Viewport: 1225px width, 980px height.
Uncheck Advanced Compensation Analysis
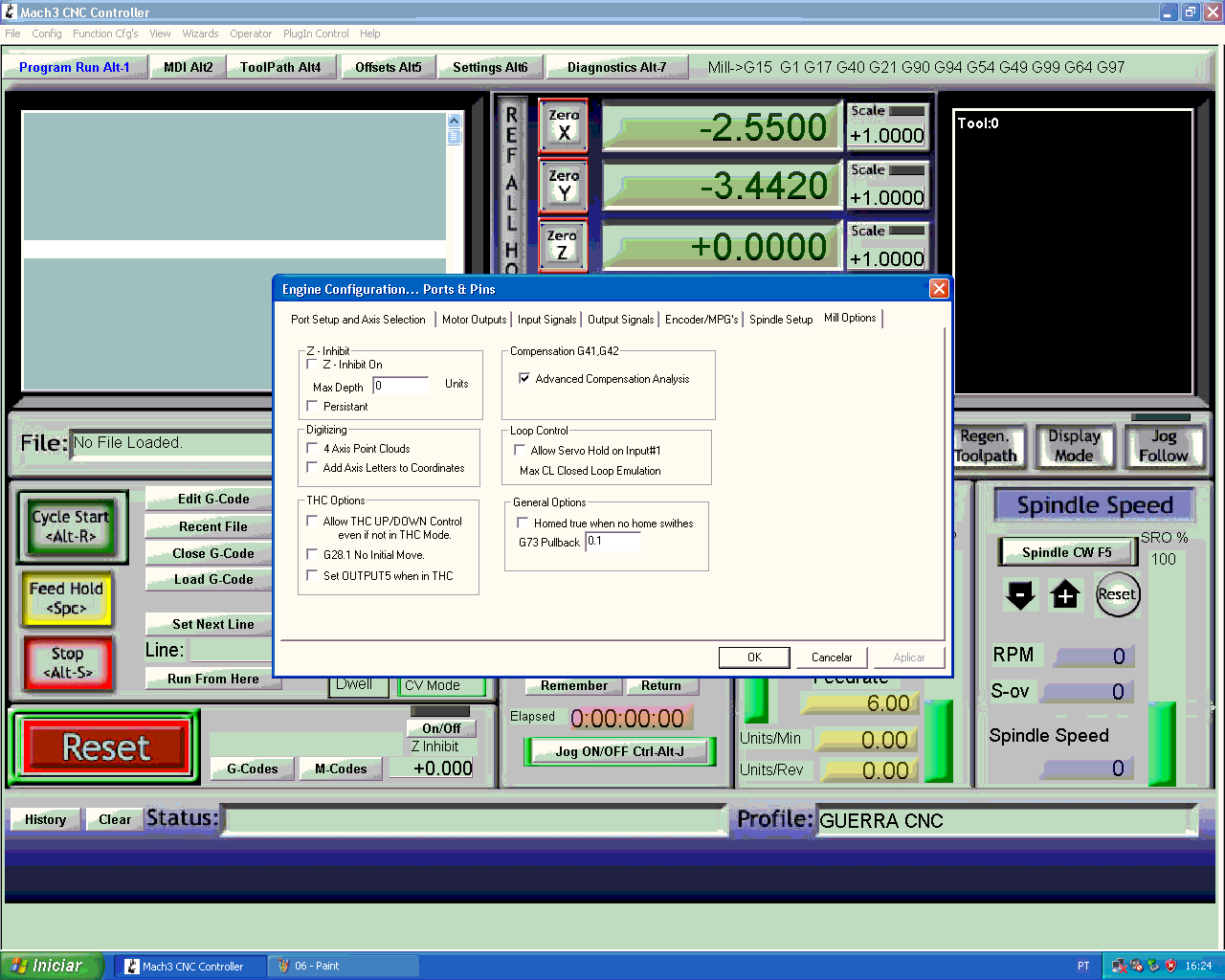click(524, 378)
